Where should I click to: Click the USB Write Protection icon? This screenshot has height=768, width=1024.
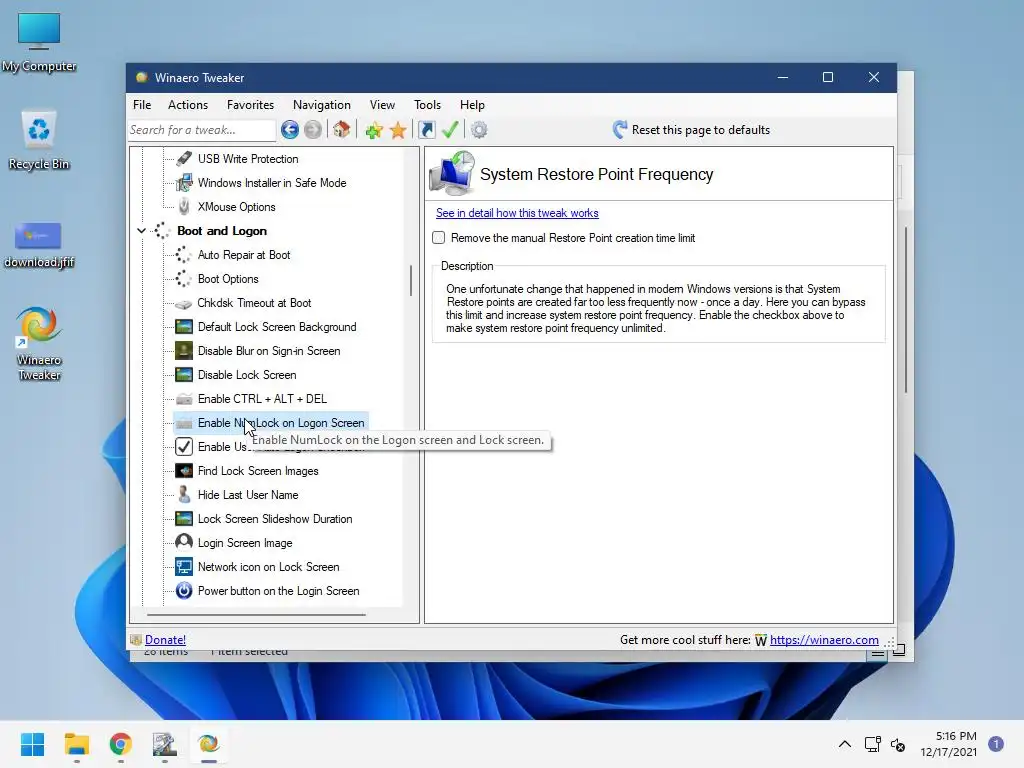pos(184,159)
